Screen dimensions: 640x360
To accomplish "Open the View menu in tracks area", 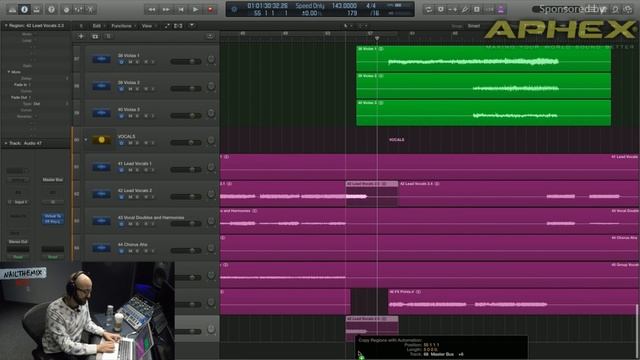I will tap(147, 26).
